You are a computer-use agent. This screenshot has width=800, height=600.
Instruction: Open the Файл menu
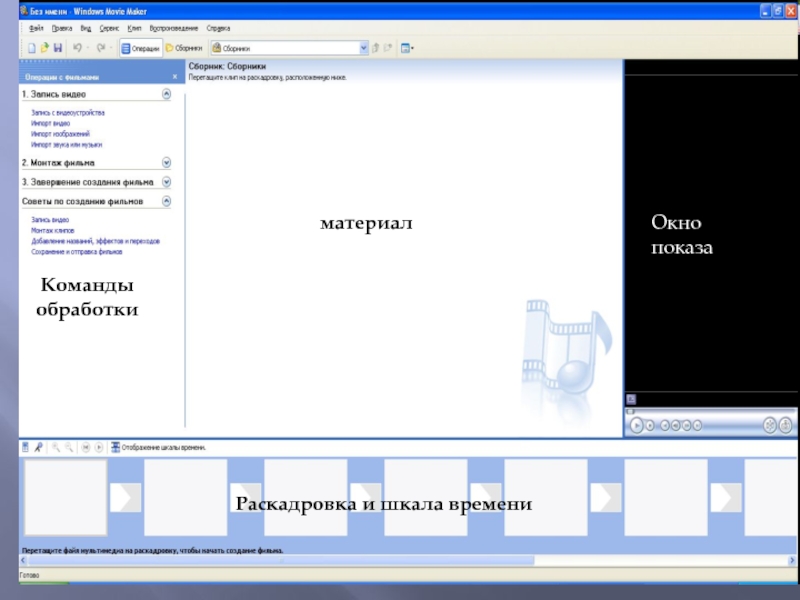coord(36,28)
